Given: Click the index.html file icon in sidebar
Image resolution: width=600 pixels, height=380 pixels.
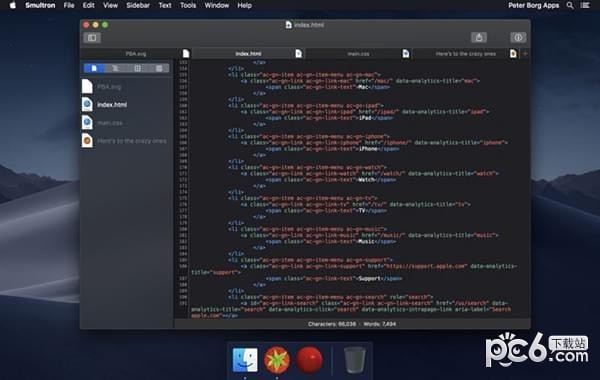Looking at the screenshot, I should (x=87, y=104).
